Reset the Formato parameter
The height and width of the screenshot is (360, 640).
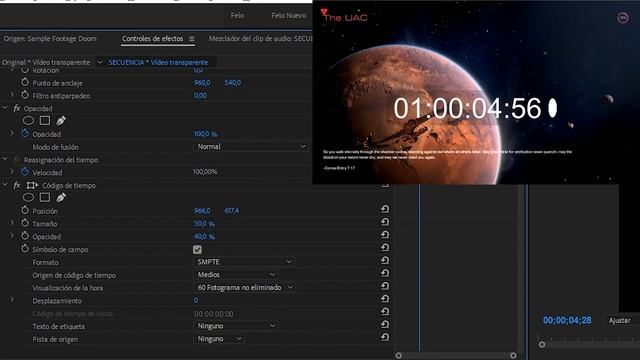tap(385, 260)
